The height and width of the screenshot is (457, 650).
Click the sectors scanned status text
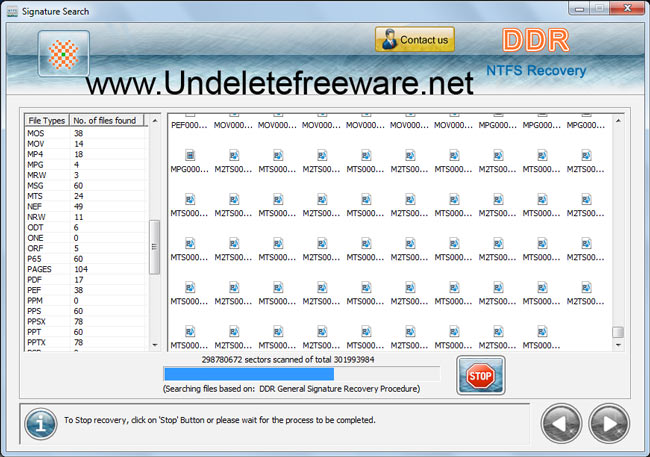288,360
